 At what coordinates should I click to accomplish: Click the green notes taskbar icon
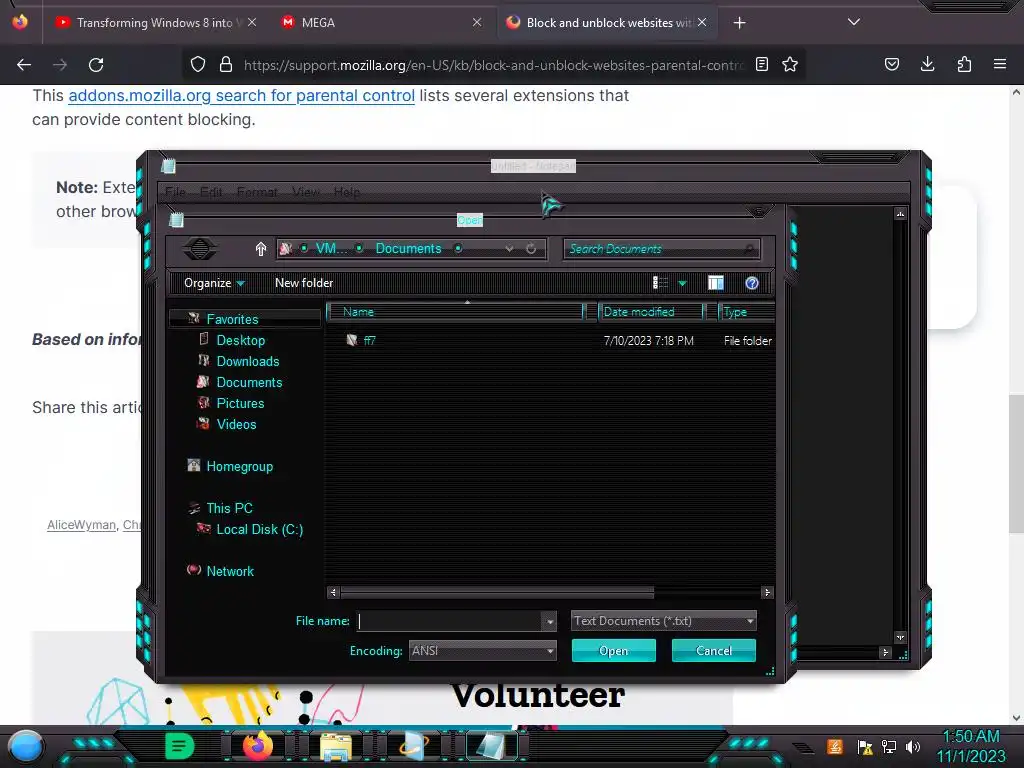click(178, 746)
